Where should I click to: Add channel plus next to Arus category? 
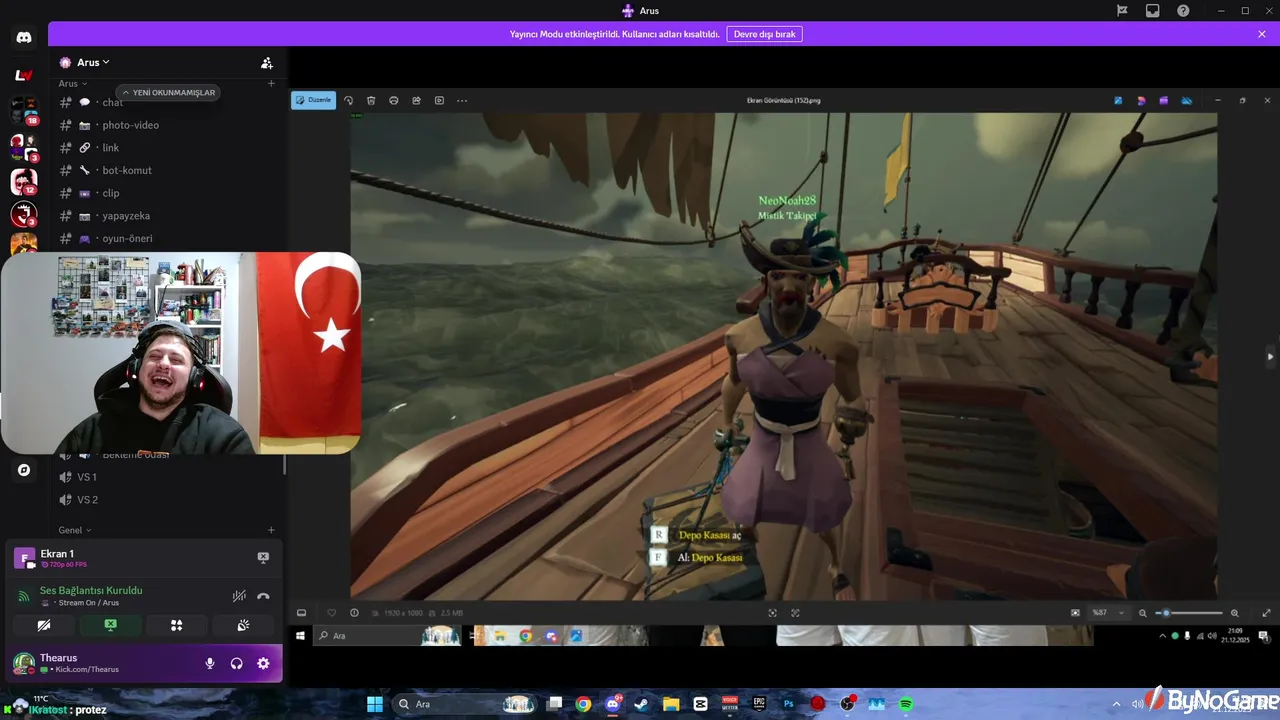point(271,83)
